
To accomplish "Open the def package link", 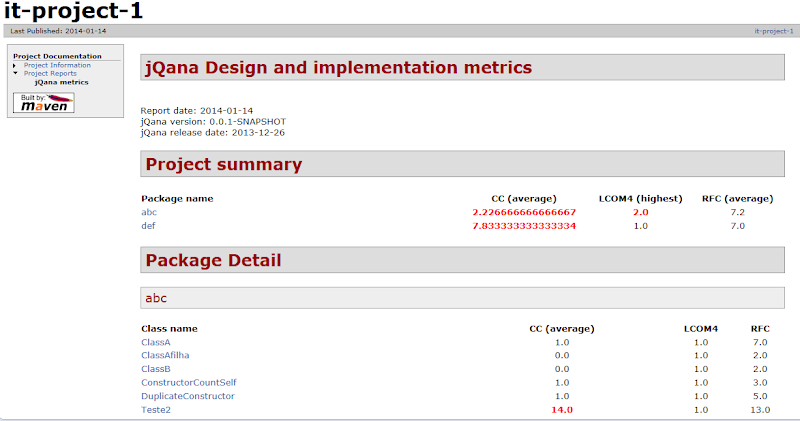I will 148,226.
